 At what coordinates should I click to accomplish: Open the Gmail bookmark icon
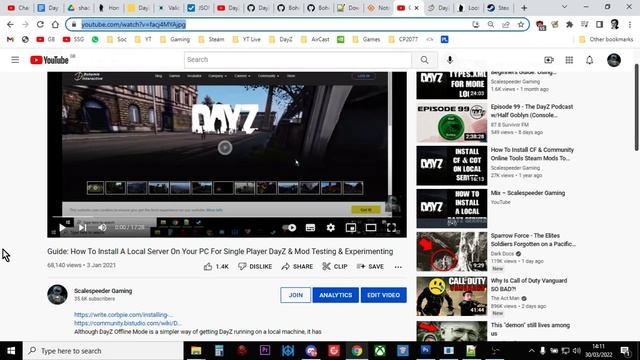[x=10, y=40]
